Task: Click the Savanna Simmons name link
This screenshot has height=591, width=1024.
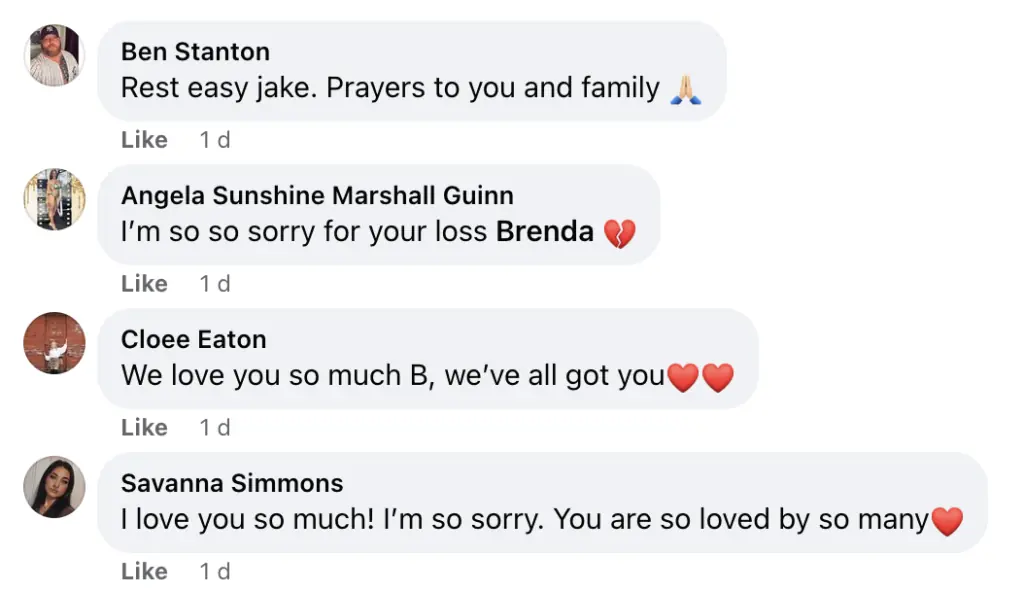Action: click(232, 483)
